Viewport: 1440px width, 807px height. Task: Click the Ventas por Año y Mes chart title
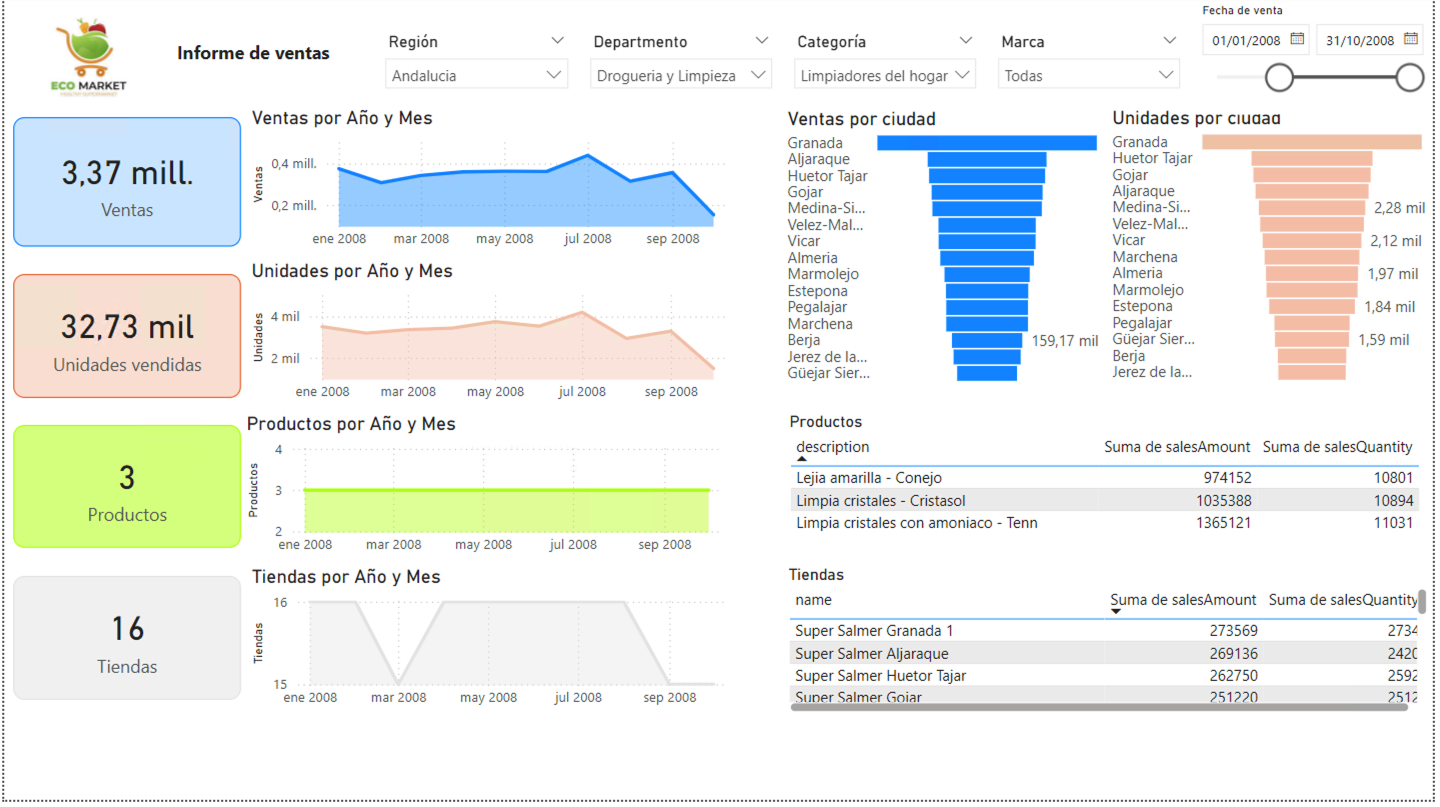point(342,118)
